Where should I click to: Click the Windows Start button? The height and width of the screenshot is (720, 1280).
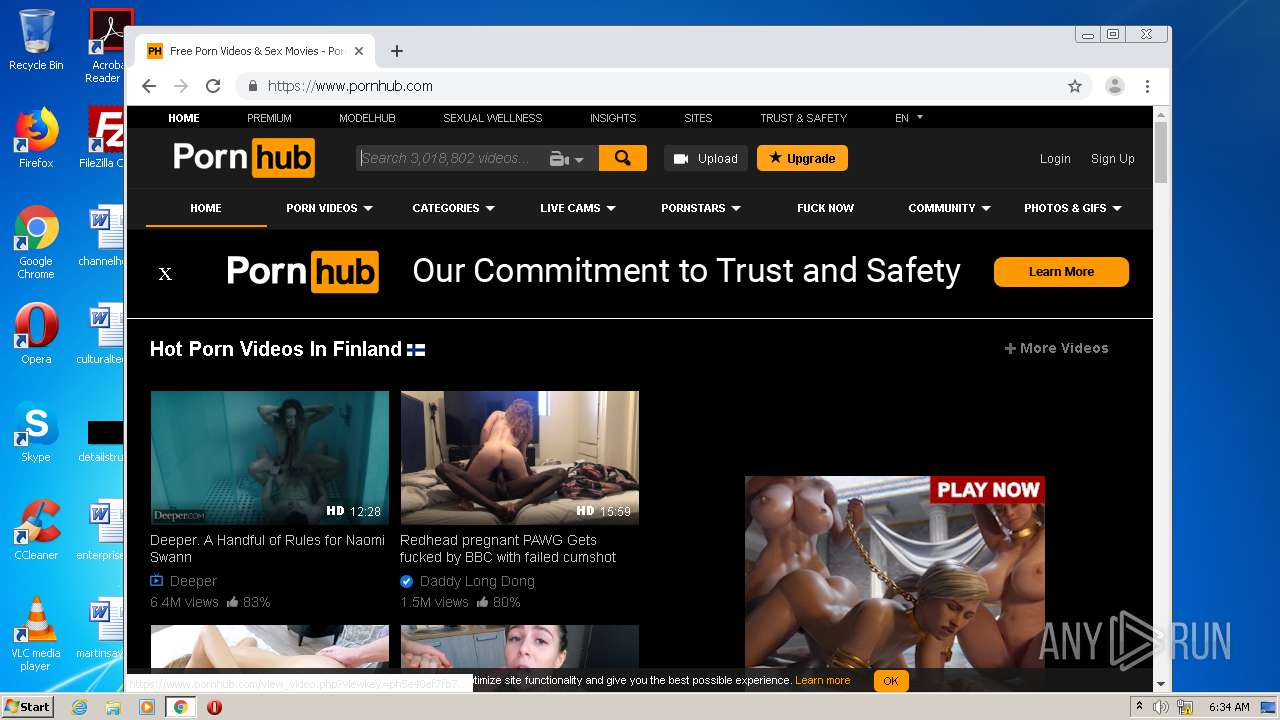(x=28, y=707)
